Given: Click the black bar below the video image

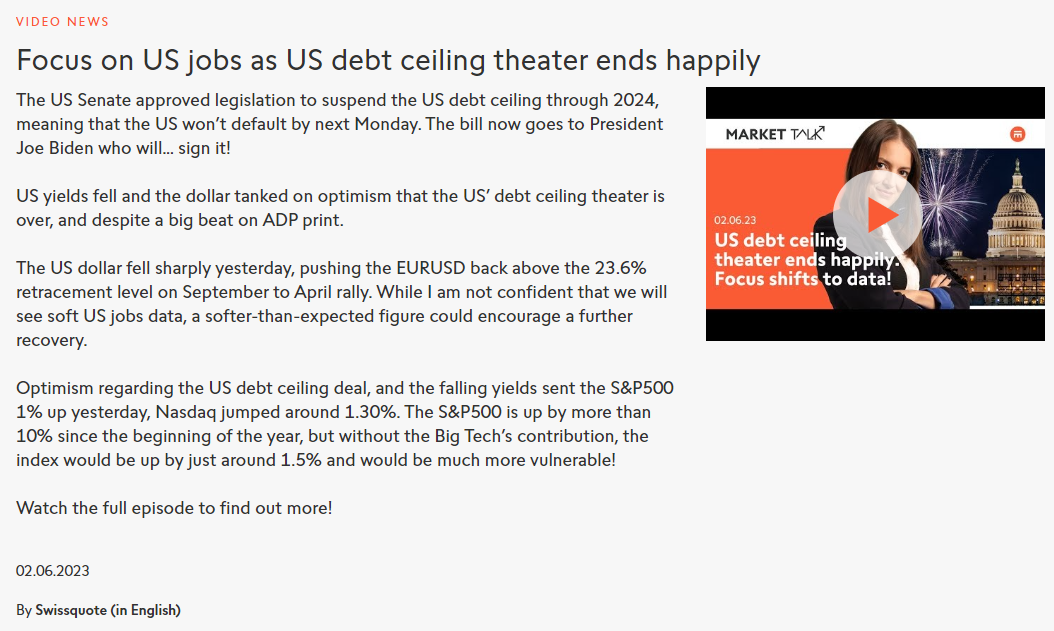Looking at the screenshot, I should coord(875,325).
